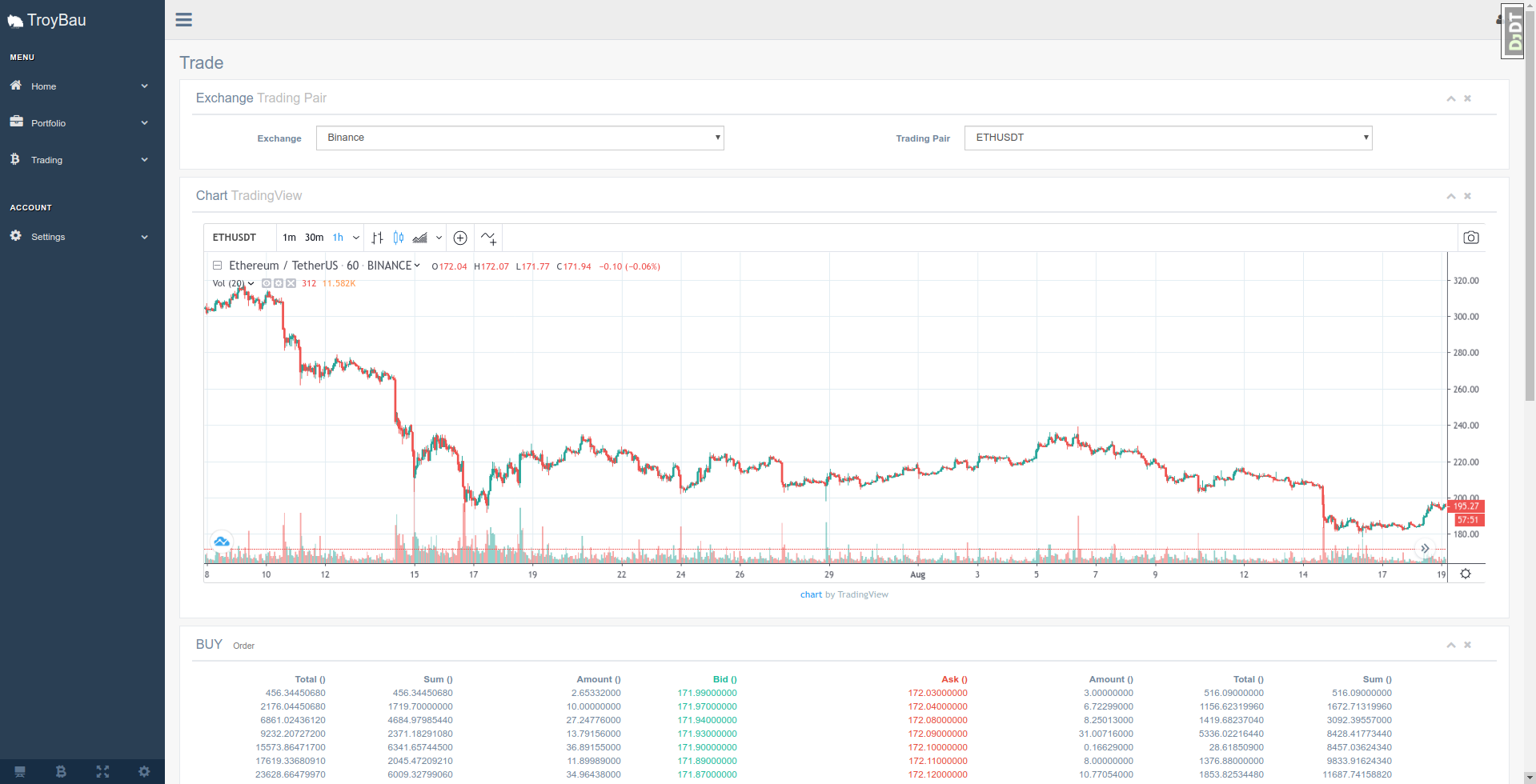Click the Ask price 172.12000000
Viewport: 1536px width, 784px height.
pos(937,775)
